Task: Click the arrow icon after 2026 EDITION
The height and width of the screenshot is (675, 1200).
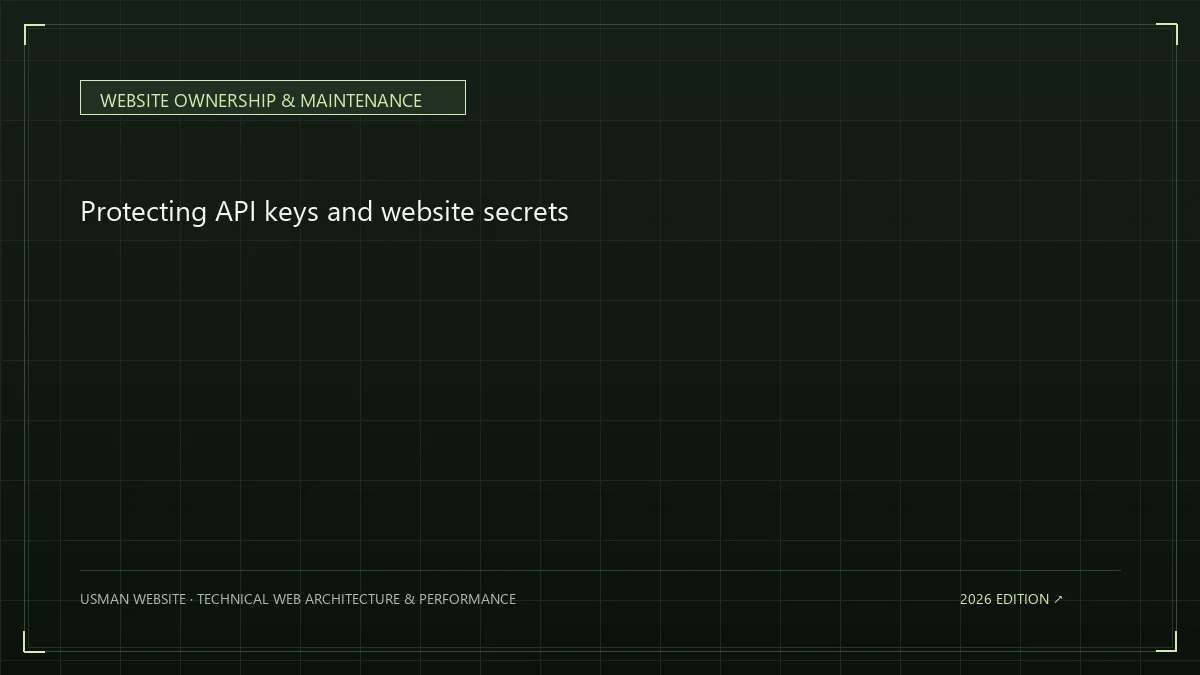Action: coord(1059,599)
